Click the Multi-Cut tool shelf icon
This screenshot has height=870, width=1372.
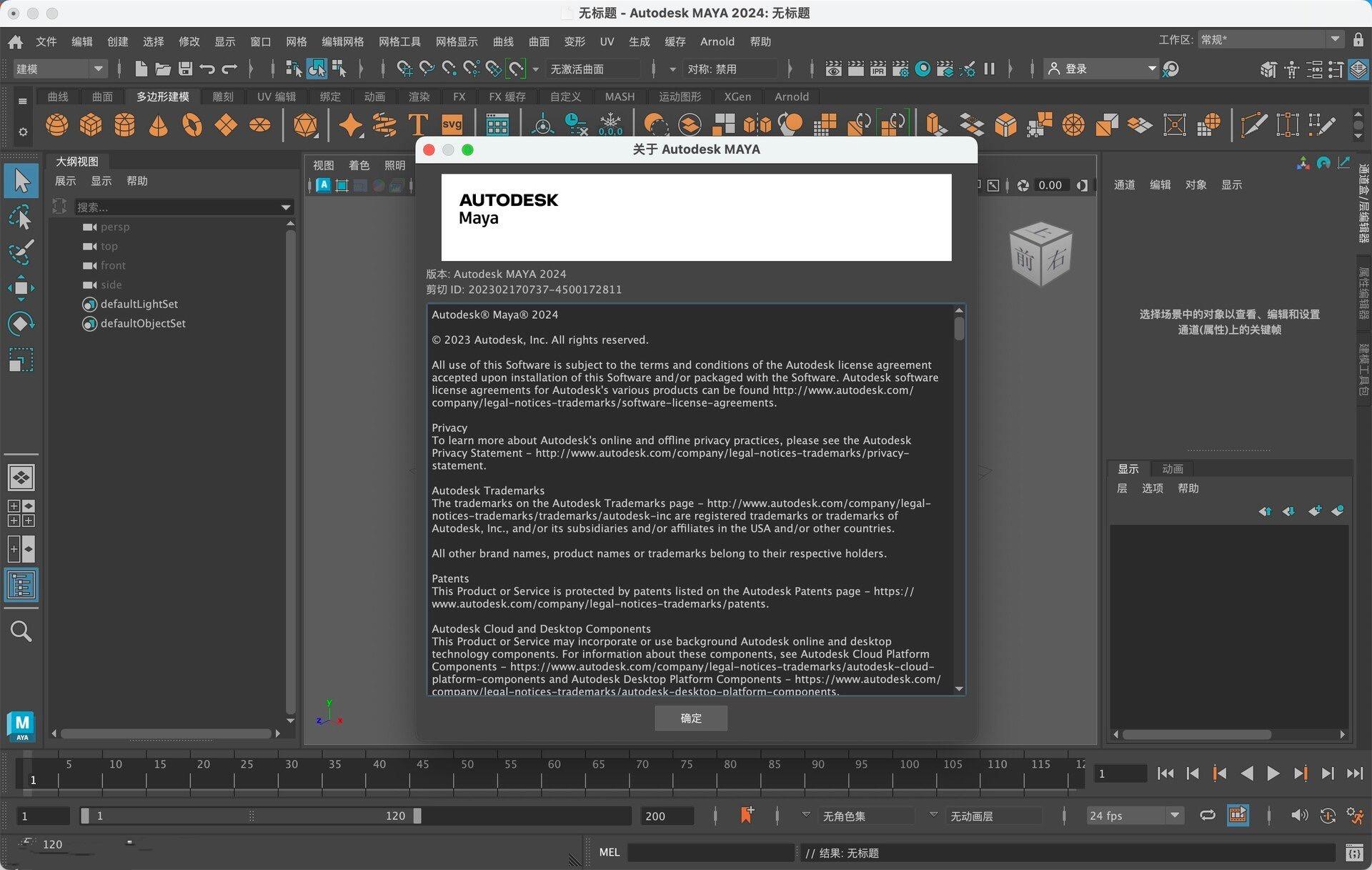(1253, 125)
